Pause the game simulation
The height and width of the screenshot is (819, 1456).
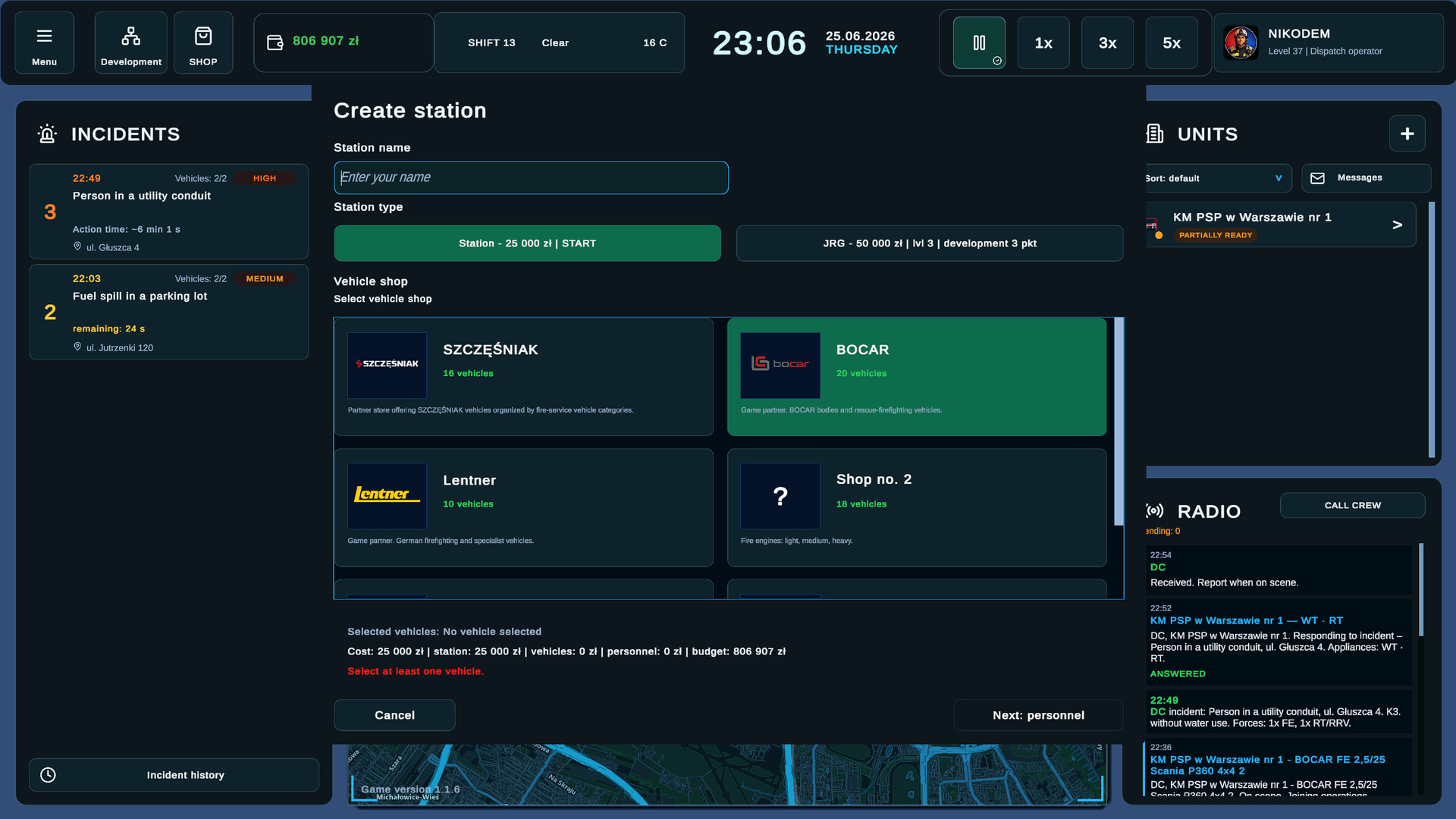point(979,42)
